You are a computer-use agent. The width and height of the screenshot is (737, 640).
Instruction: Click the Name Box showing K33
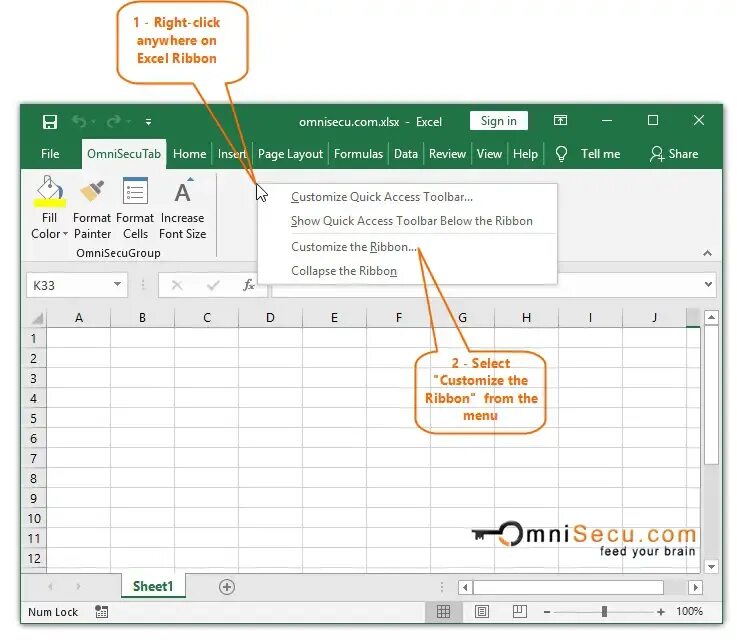(x=68, y=285)
